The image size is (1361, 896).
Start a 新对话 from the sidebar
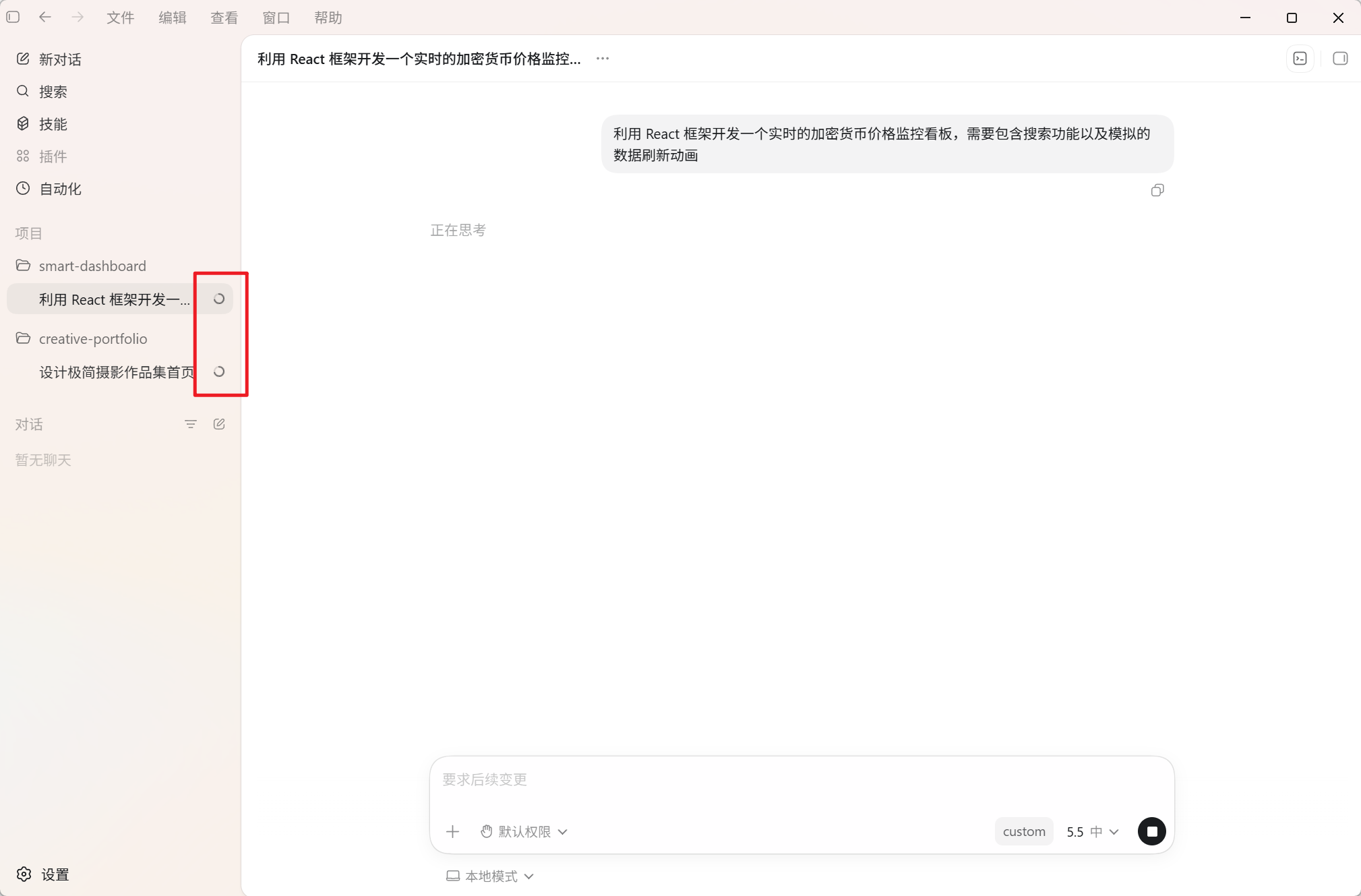120,59
